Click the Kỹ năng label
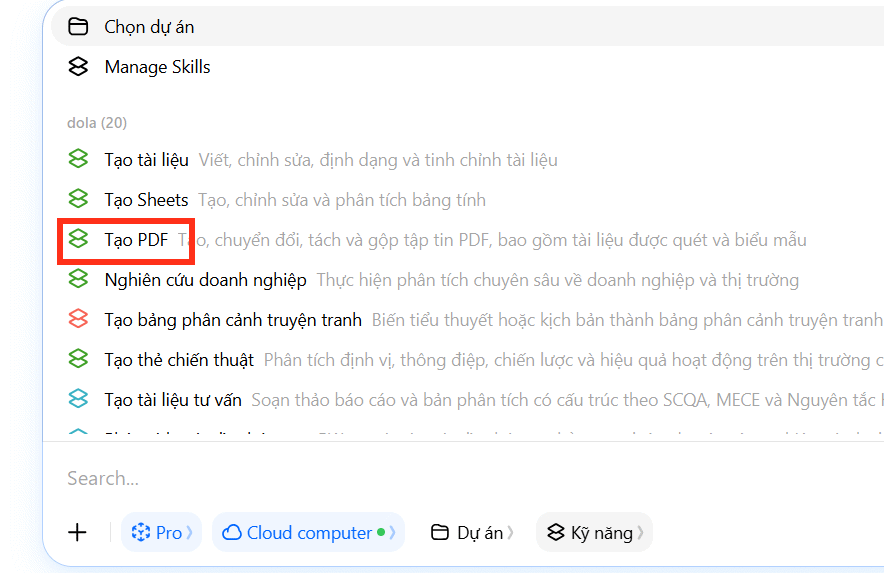 point(602,533)
